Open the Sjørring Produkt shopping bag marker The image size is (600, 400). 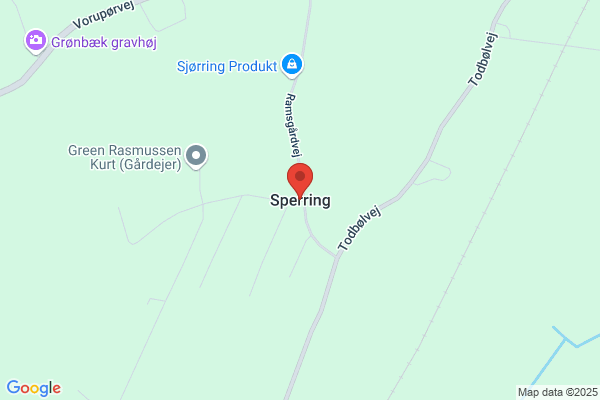pos(292,65)
